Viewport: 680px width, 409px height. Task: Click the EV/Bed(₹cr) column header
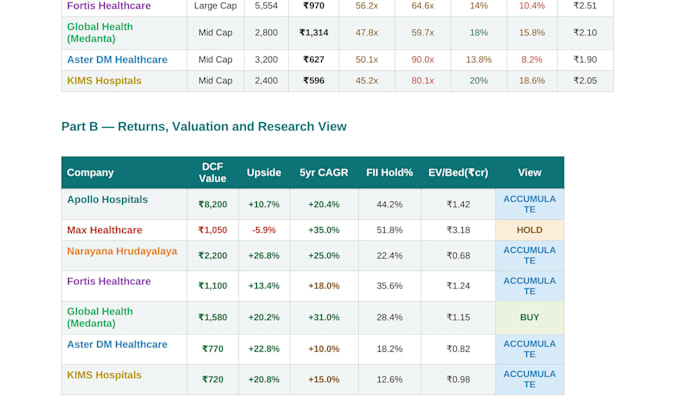pos(458,173)
